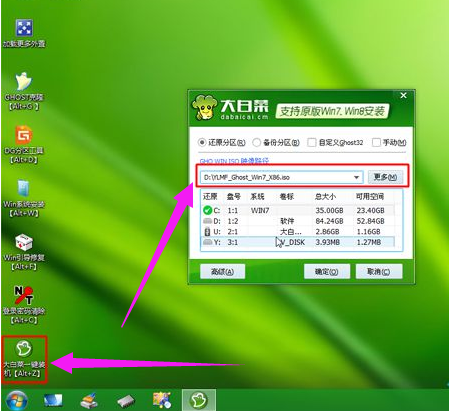Confirm with the 确定(O) button
This screenshot has width=449, height=411.
pyautogui.click(x=327, y=272)
